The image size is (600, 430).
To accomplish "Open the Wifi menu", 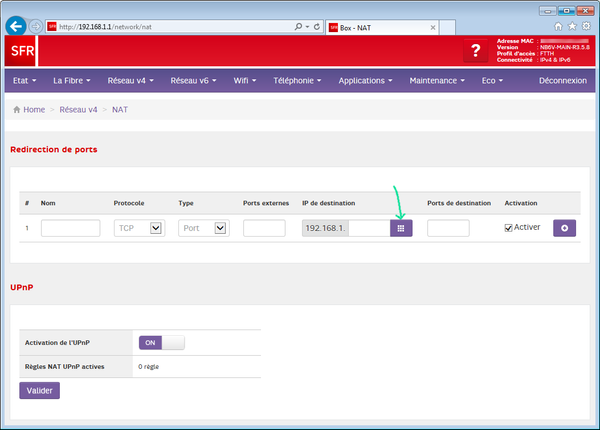I will tap(245, 80).
